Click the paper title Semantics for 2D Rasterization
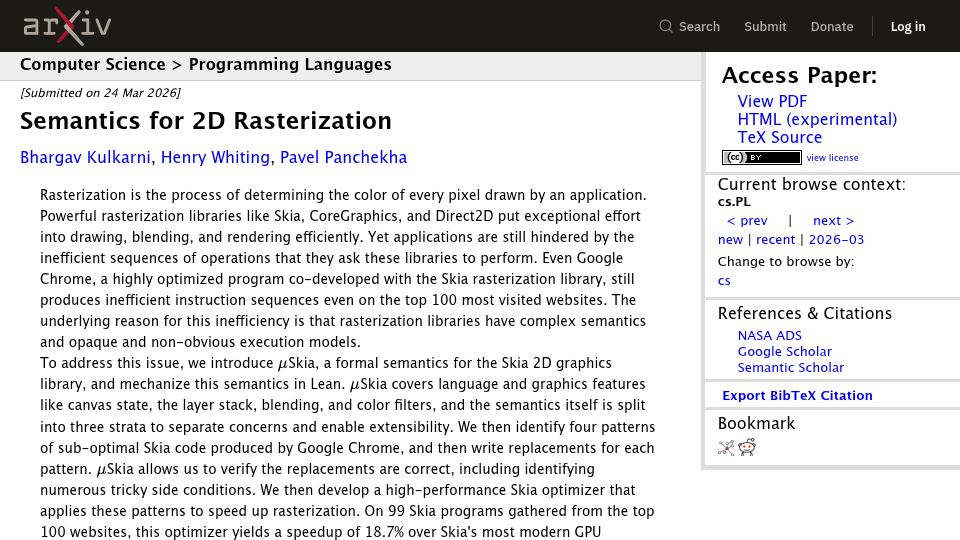 pos(206,121)
